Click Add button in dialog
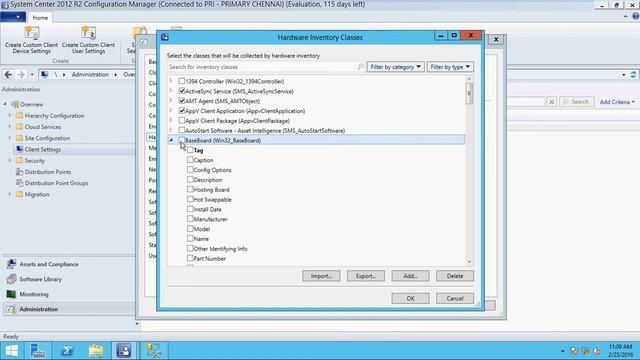Screen dimensions: 640x360 410,276
